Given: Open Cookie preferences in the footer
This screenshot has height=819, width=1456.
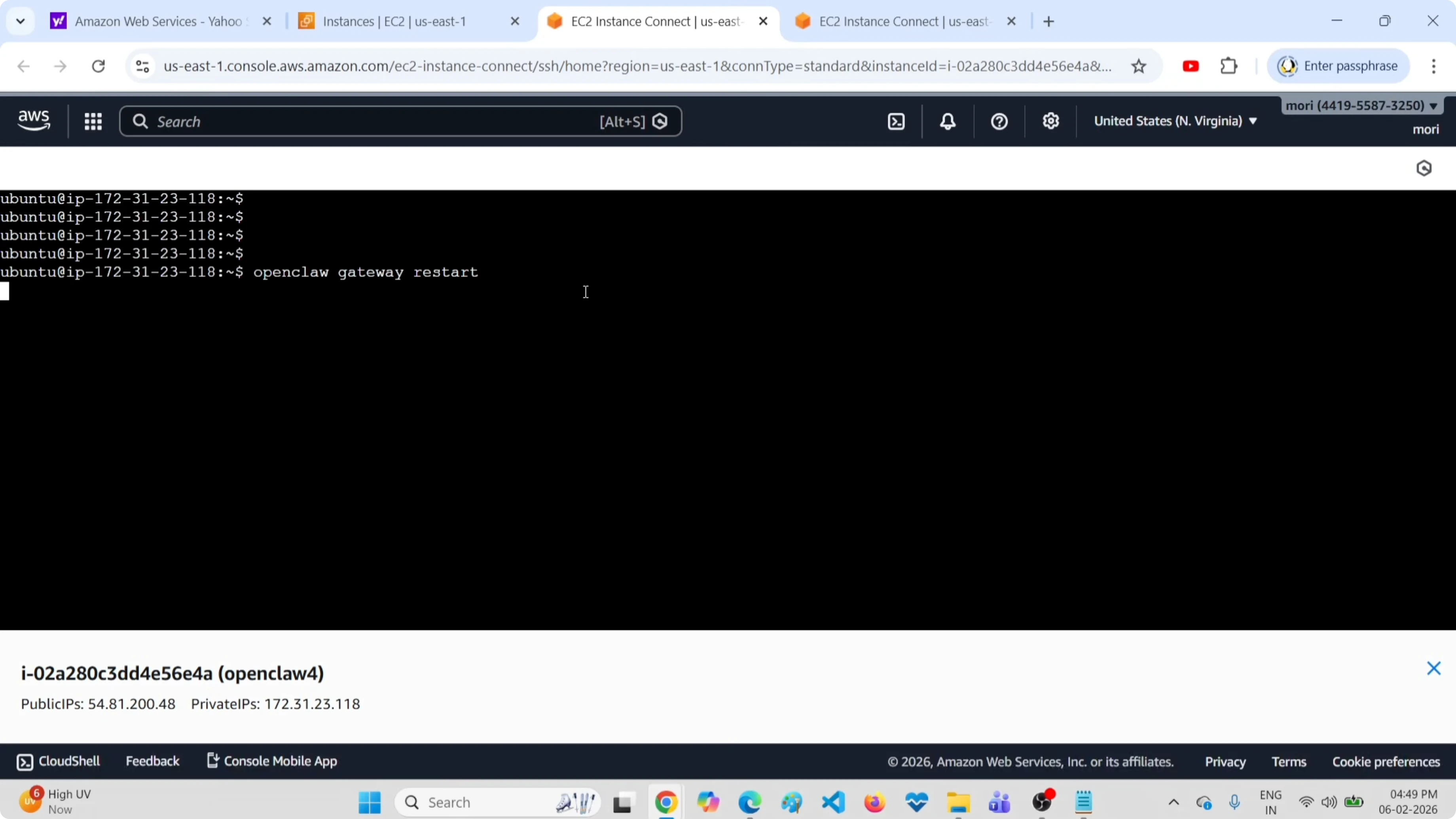Looking at the screenshot, I should click(x=1386, y=761).
